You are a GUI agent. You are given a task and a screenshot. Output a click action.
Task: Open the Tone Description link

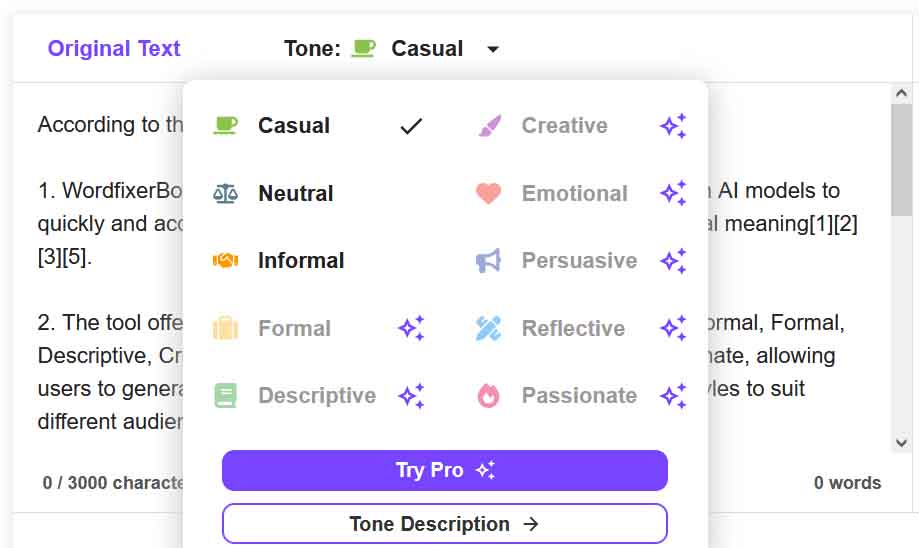[x=445, y=523]
